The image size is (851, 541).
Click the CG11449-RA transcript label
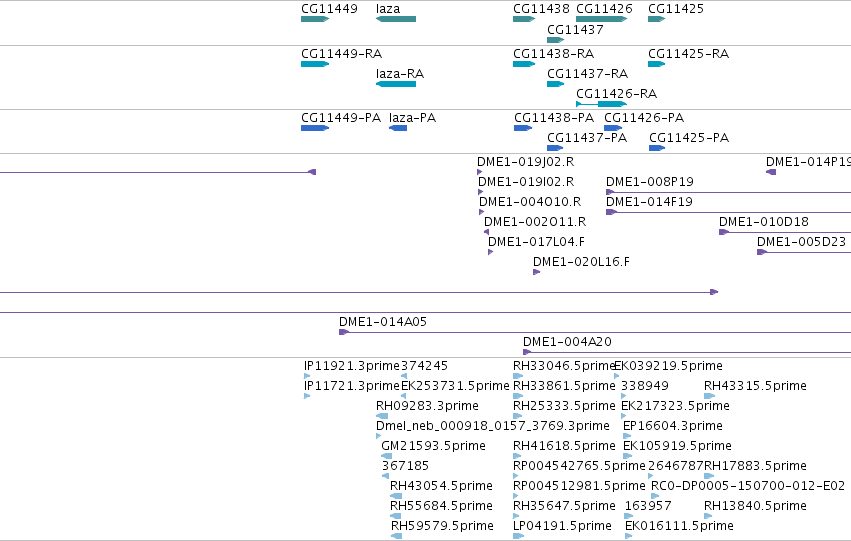coord(341,54)
